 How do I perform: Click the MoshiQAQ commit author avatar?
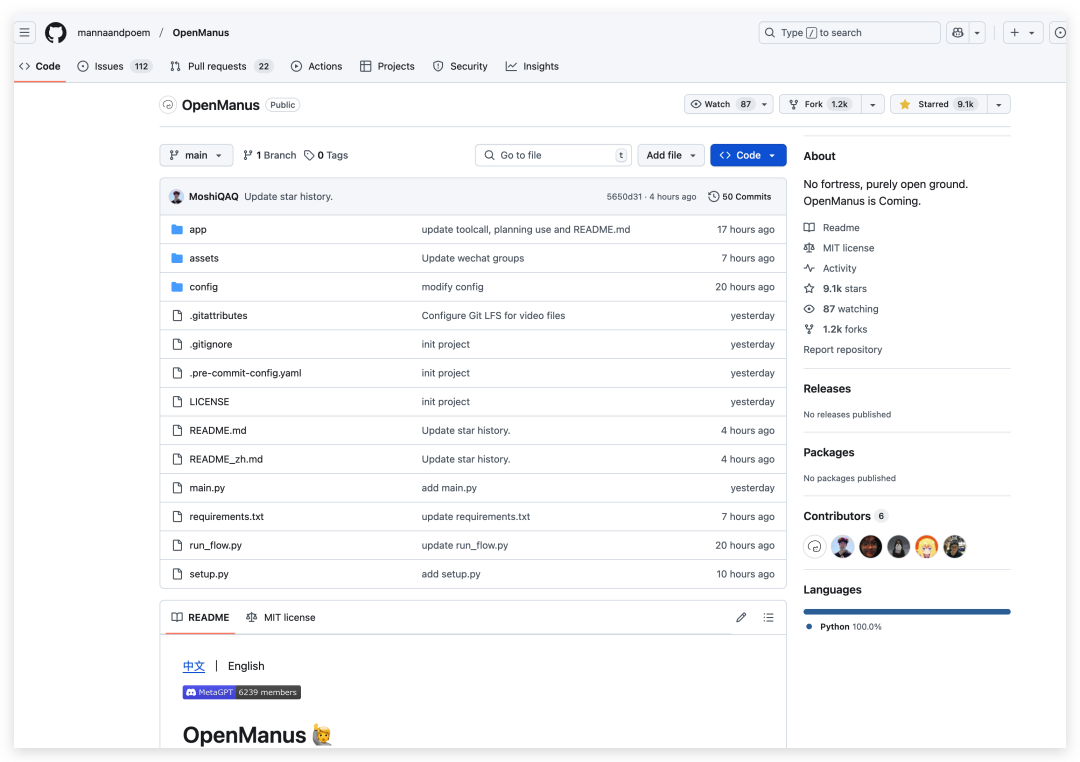[x=176, y=197]
